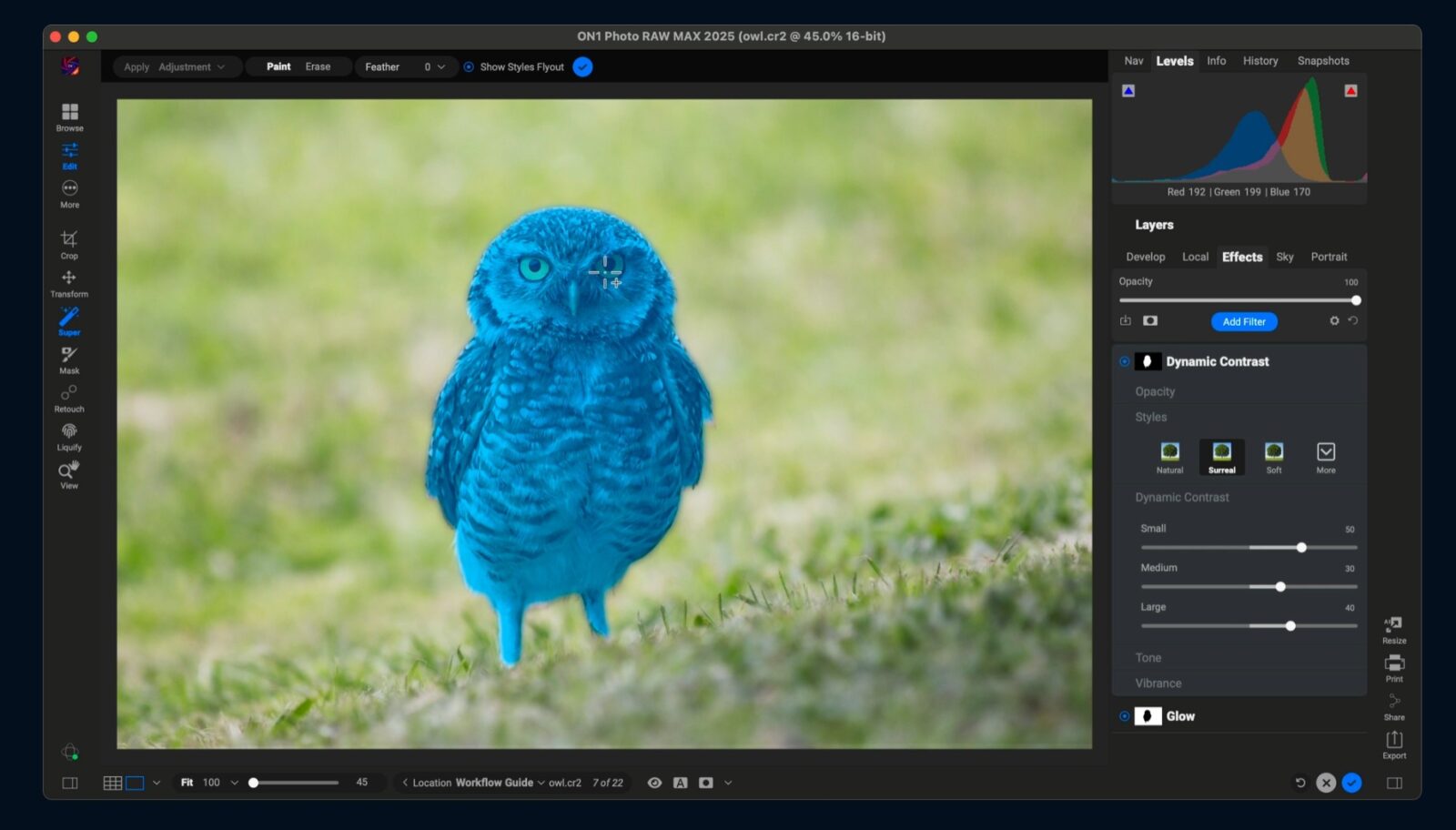This screenshot has height=830, width=1456.
Task: Switch to the Develop tab
Action: pyautogui.click(x=1145, y=258)
